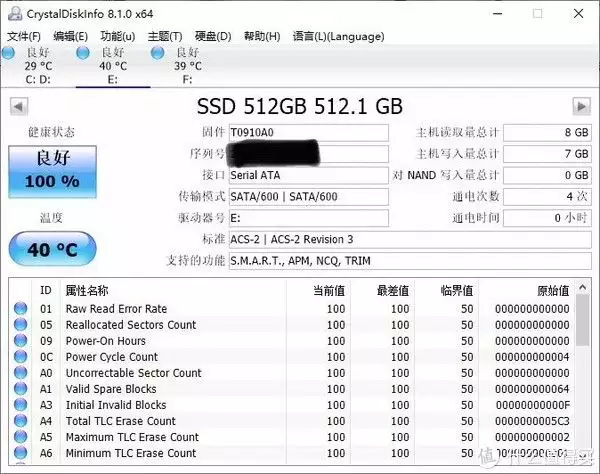Click the ACS-2 Revision 3 standard field
This screenshot has width=600, height=474.
click(x=410, y=240)
